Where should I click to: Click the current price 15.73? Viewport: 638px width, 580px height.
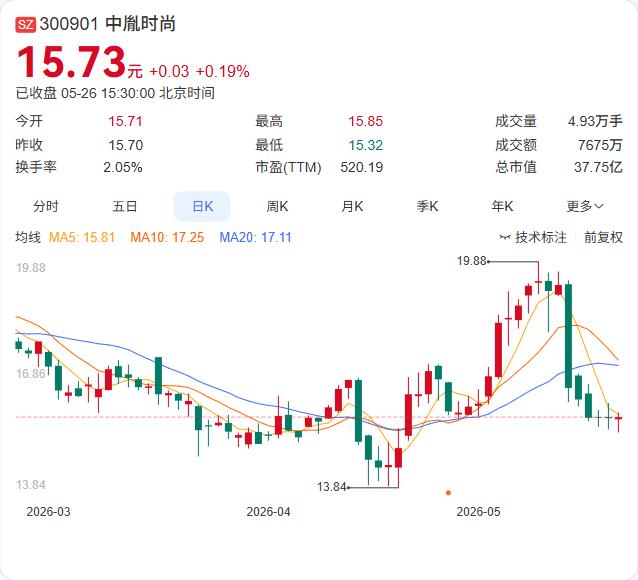coord(71,62)
